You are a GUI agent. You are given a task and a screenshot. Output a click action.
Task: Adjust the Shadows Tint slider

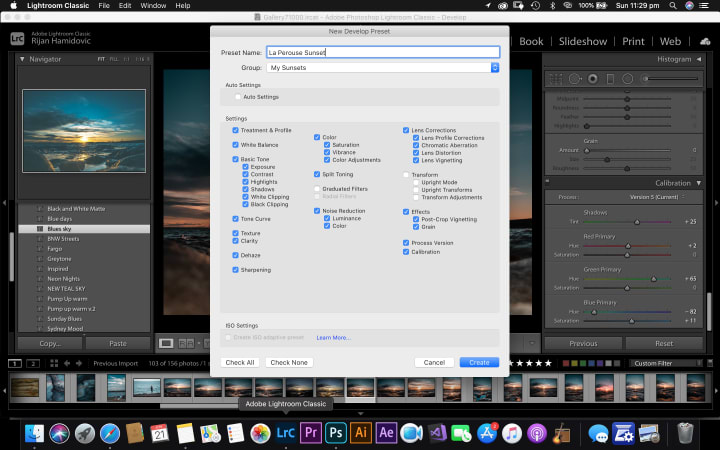(637, 222)
